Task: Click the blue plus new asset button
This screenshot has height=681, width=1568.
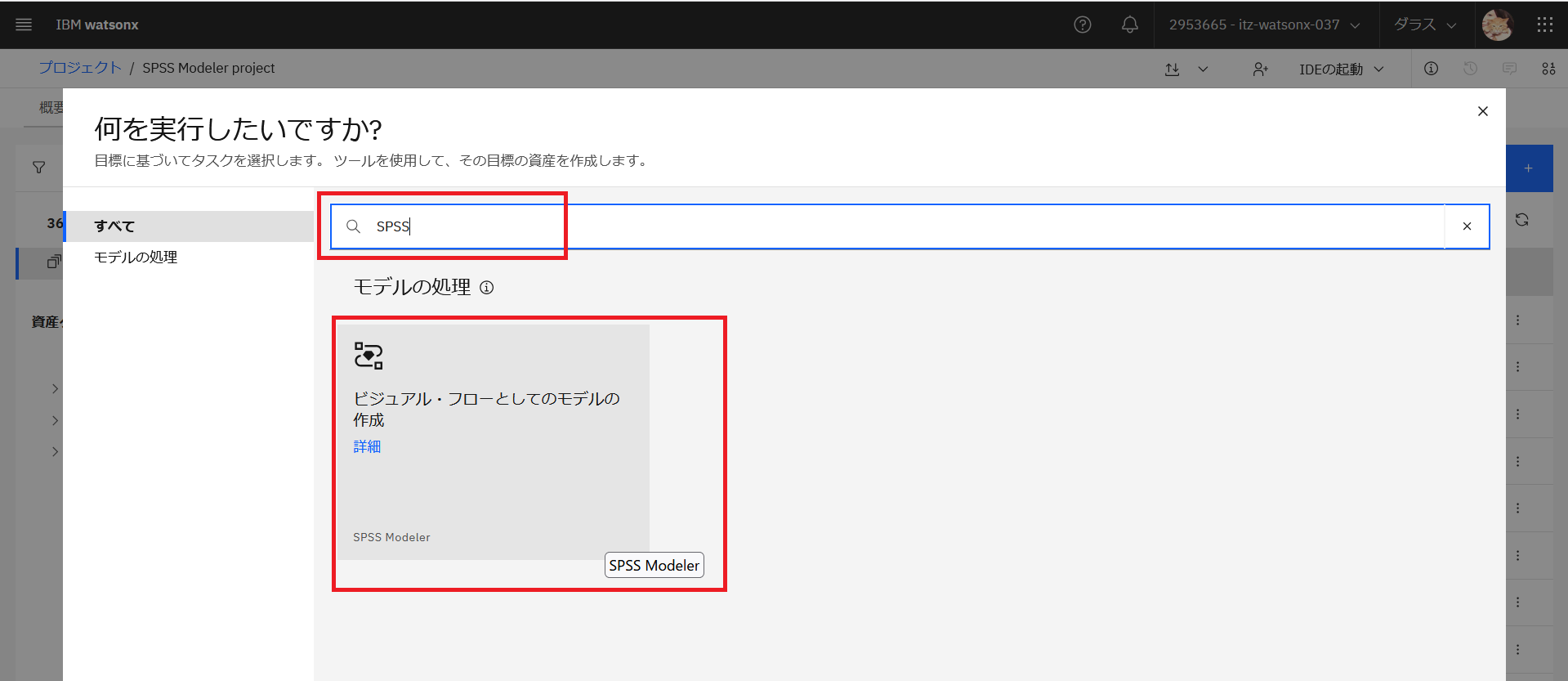Action: (x=1529, y=168)
